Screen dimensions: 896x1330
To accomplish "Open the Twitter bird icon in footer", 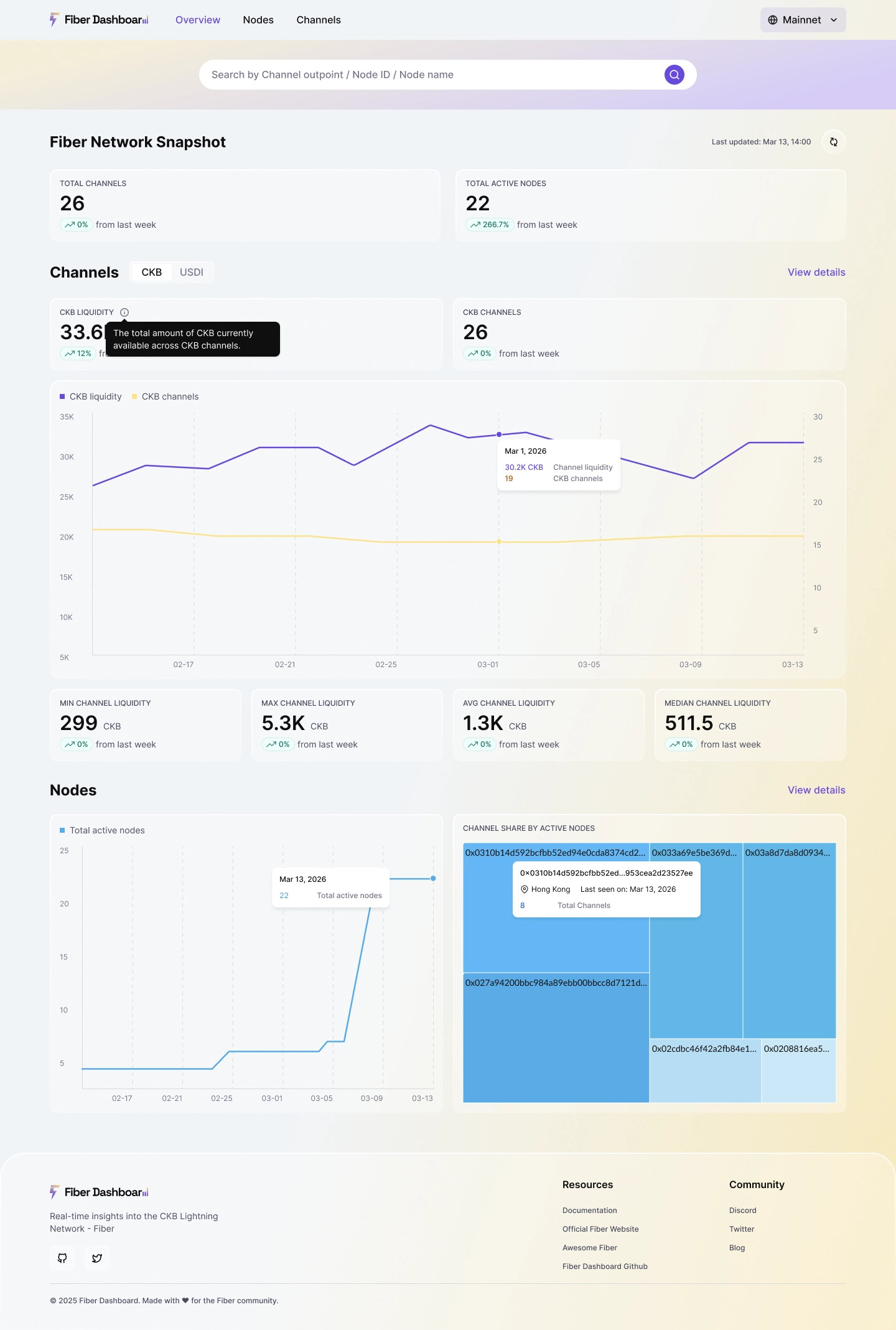I will click(97, 1258).
